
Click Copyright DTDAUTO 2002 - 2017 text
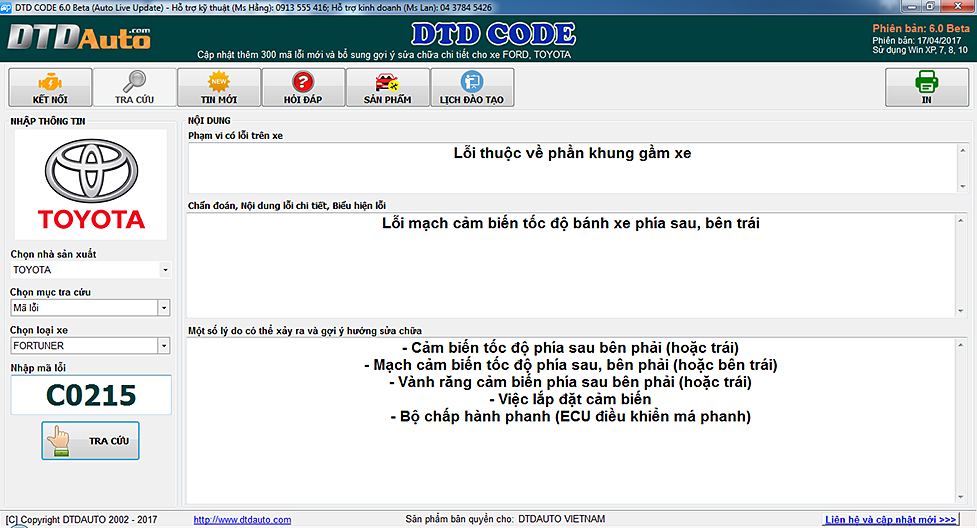tap(82, 520)
